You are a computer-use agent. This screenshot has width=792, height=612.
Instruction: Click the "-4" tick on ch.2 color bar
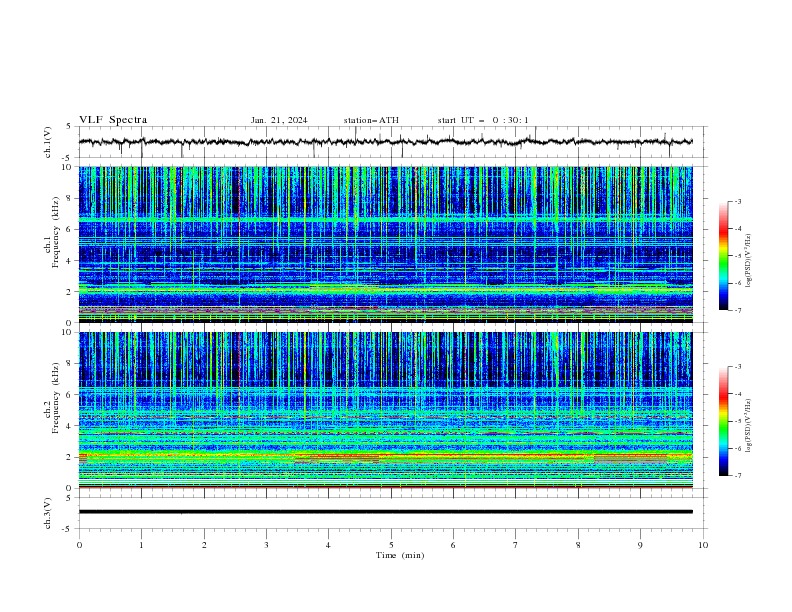pos(737,394)
